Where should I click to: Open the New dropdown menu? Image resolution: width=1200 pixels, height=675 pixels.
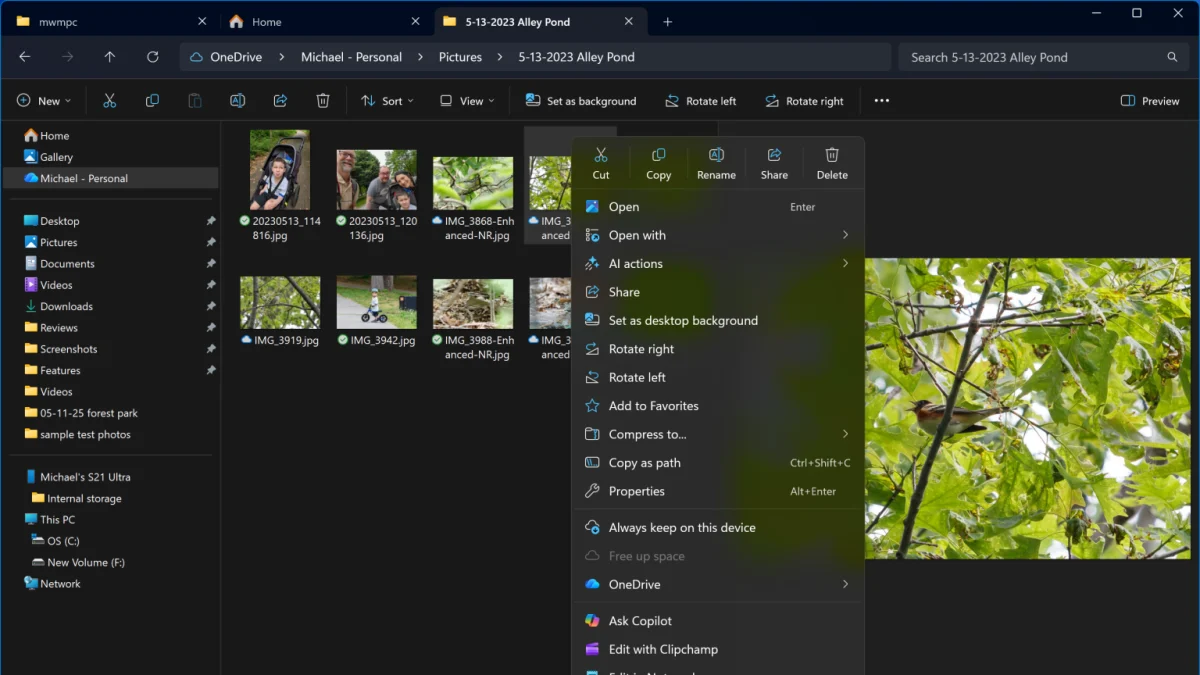click(x=45, y=101)
